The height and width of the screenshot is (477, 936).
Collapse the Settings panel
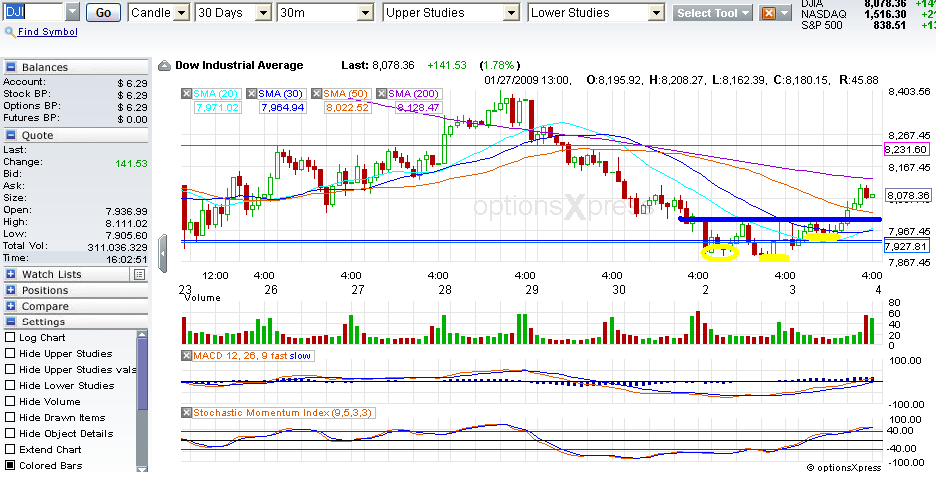(11, 322)
